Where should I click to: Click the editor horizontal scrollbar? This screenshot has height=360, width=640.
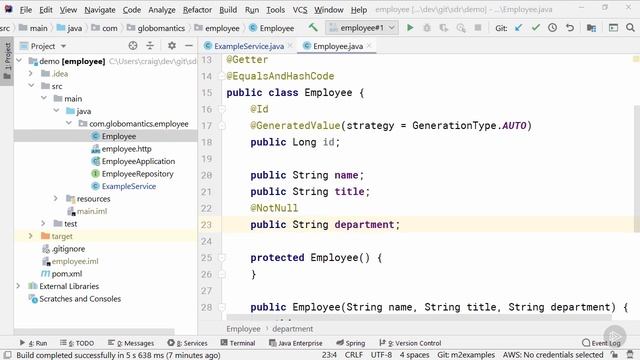418,316
